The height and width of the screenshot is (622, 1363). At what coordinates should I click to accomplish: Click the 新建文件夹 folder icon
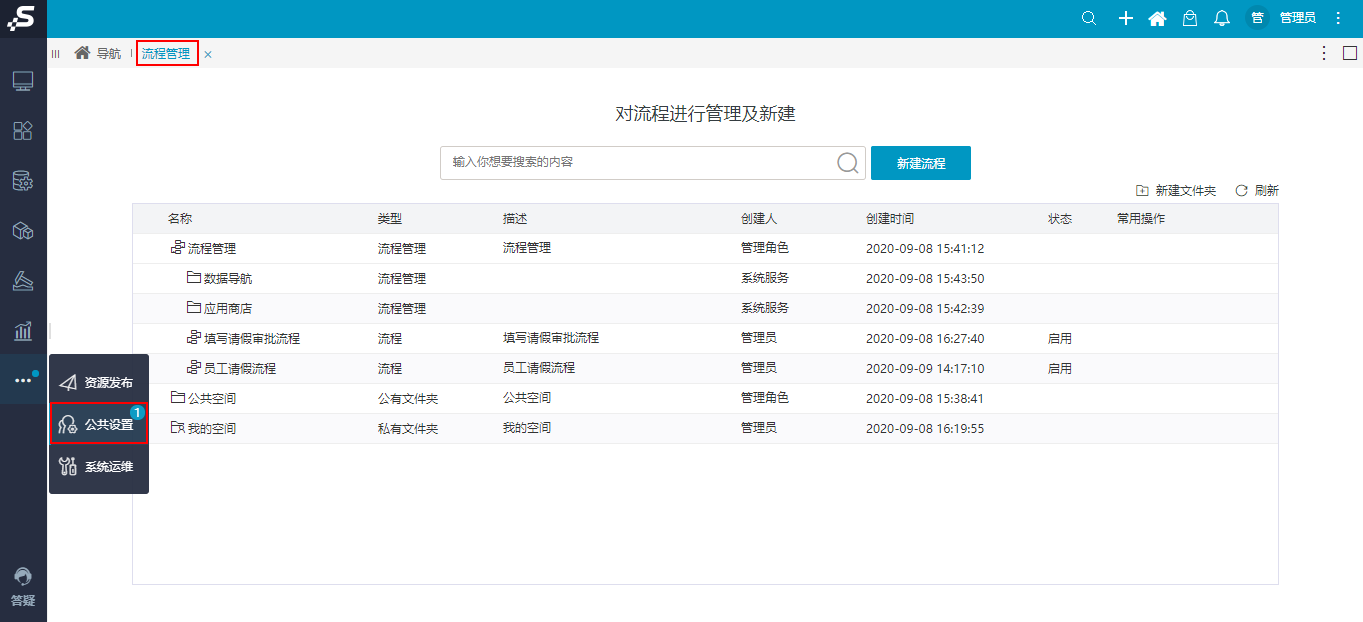coord(1142,190)
